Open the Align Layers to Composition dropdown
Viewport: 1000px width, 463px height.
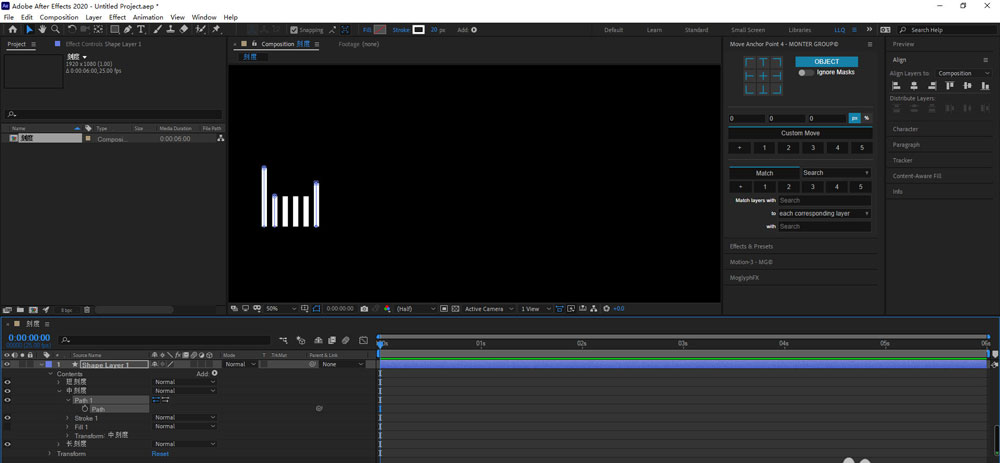[961, 73]
